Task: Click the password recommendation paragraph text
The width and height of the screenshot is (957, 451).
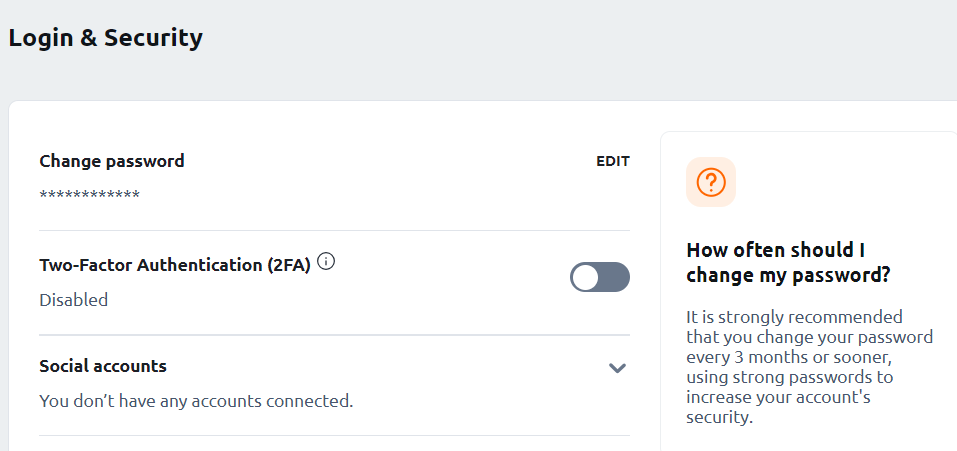Action: pos(809,367)
